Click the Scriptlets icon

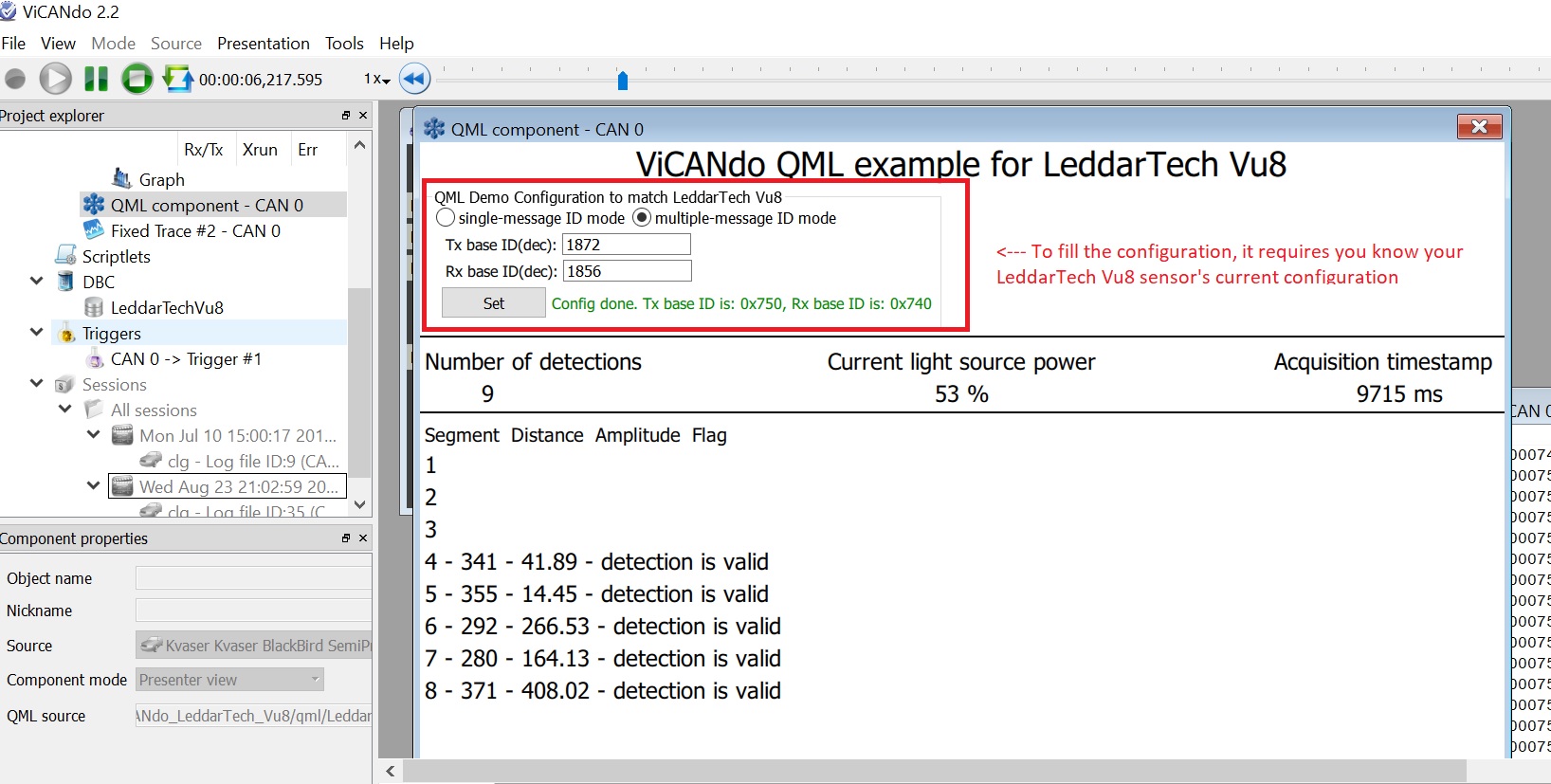coord(65,256)
